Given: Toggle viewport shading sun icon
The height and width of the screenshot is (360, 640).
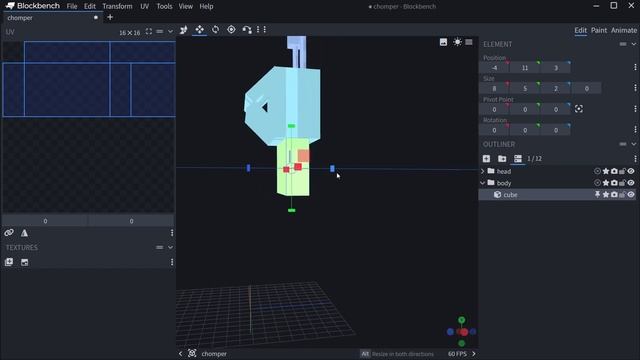Looking at the screenshot, I should coord(457,42).
